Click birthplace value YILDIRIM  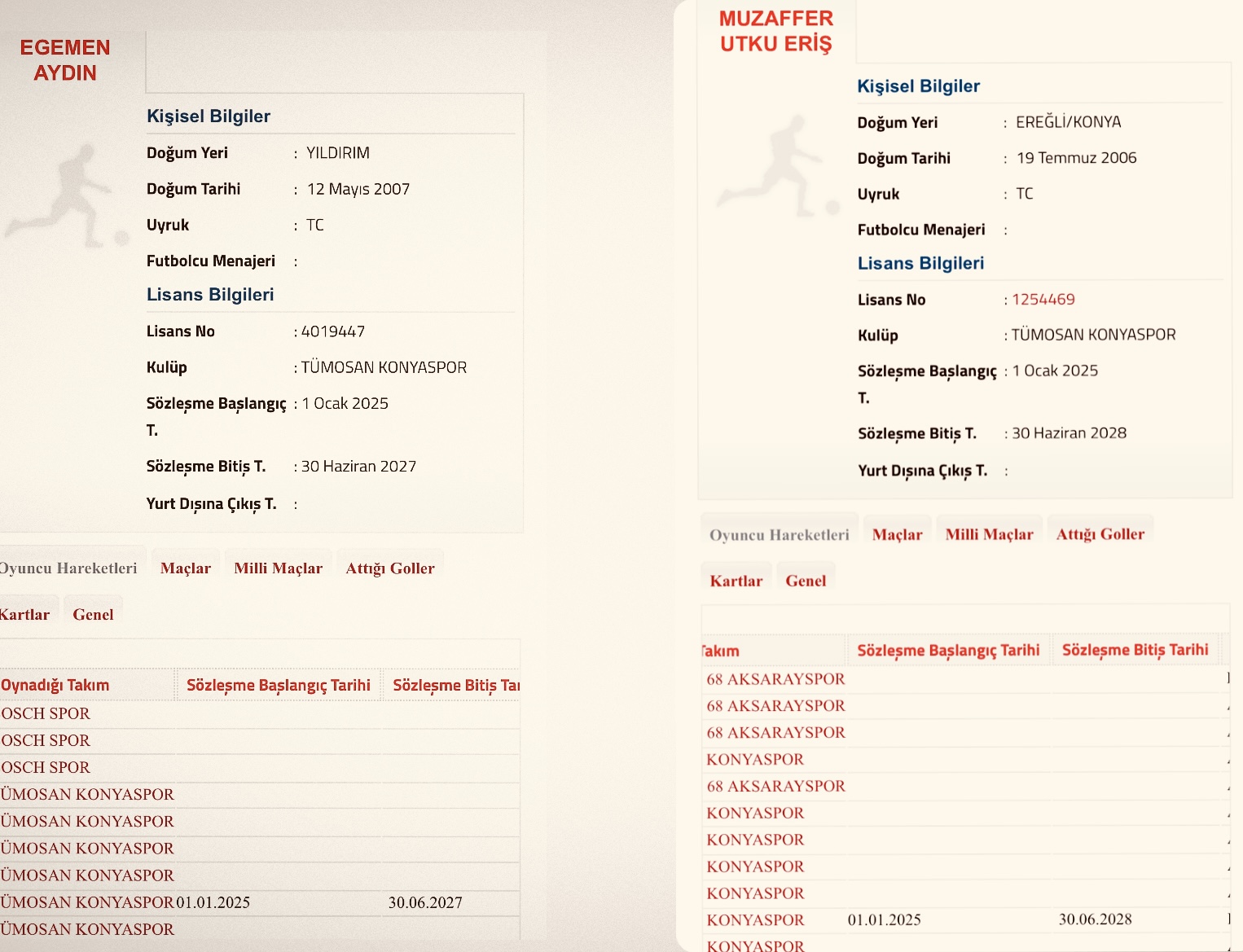[x=338, y=153]
